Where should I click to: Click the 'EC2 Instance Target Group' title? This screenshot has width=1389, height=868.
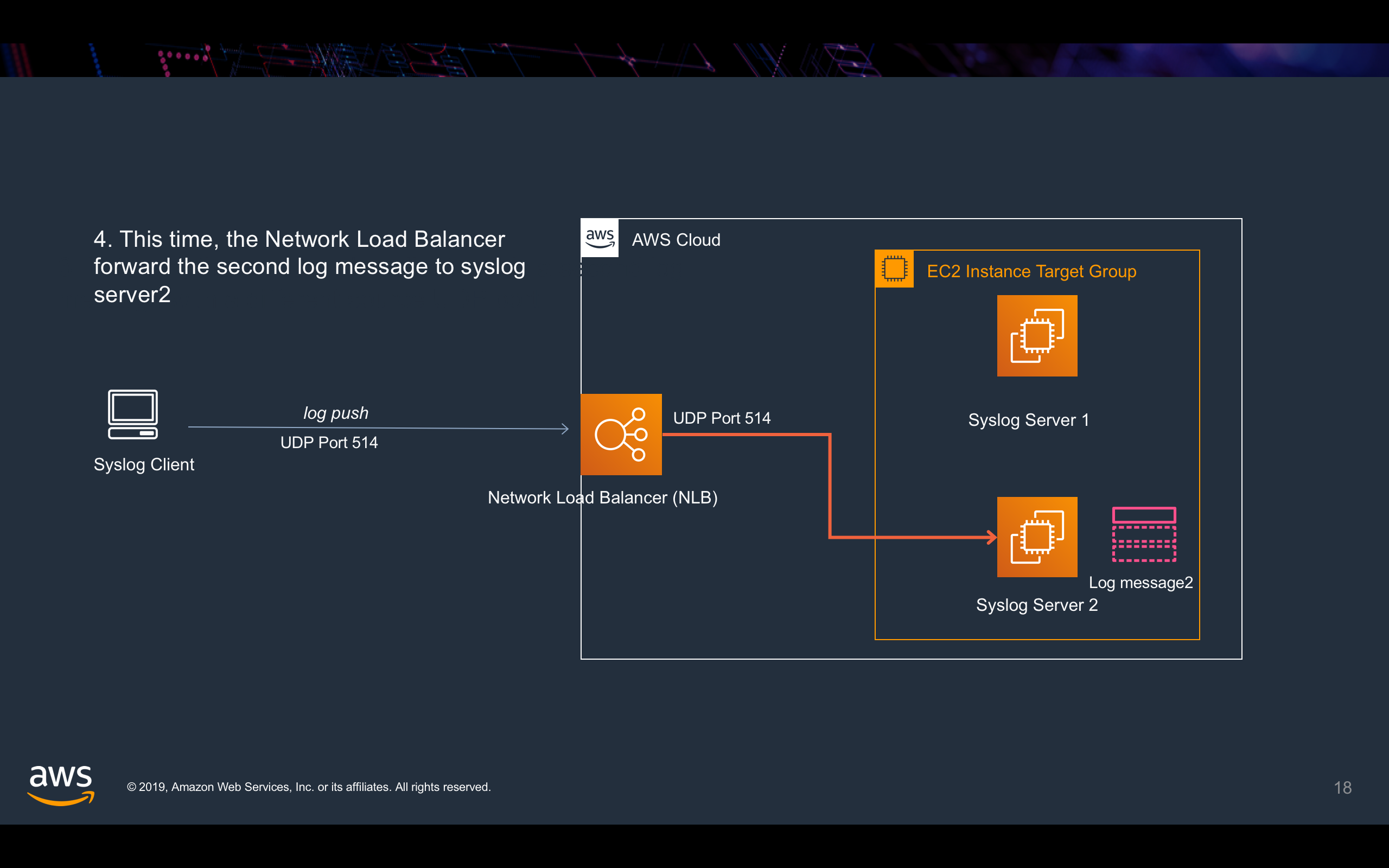point(1031,271)
